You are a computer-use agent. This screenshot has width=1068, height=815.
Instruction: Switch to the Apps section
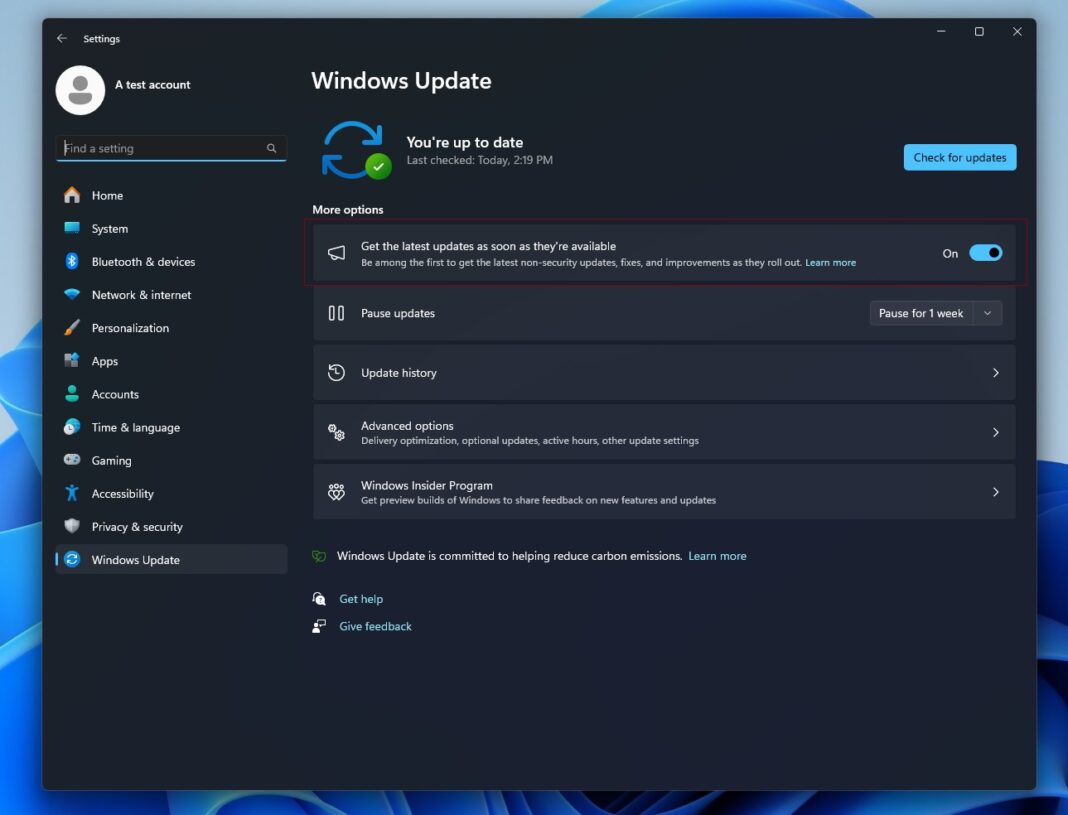(x=102, y=360)
